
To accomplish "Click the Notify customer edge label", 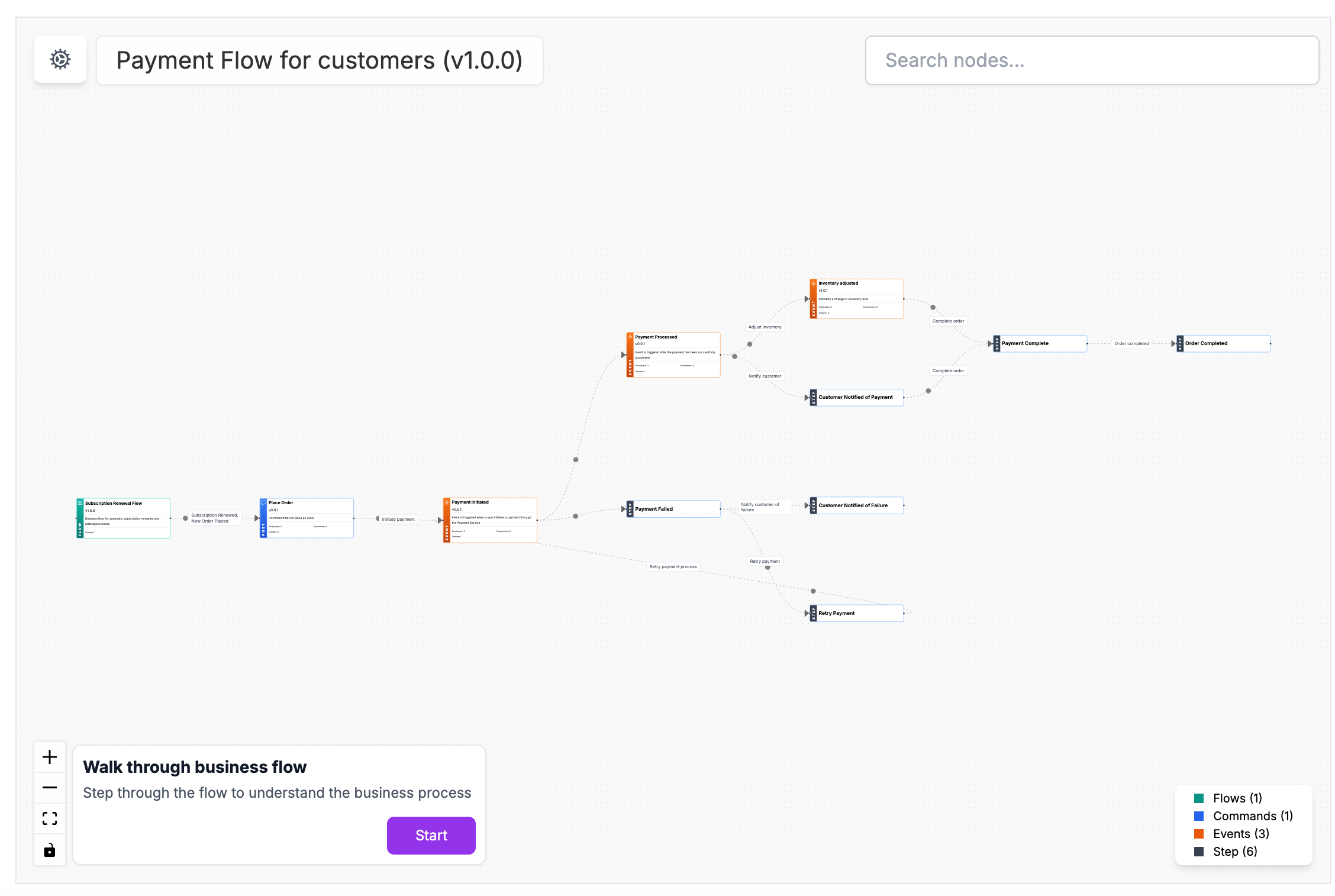I will tap(765, 376).
